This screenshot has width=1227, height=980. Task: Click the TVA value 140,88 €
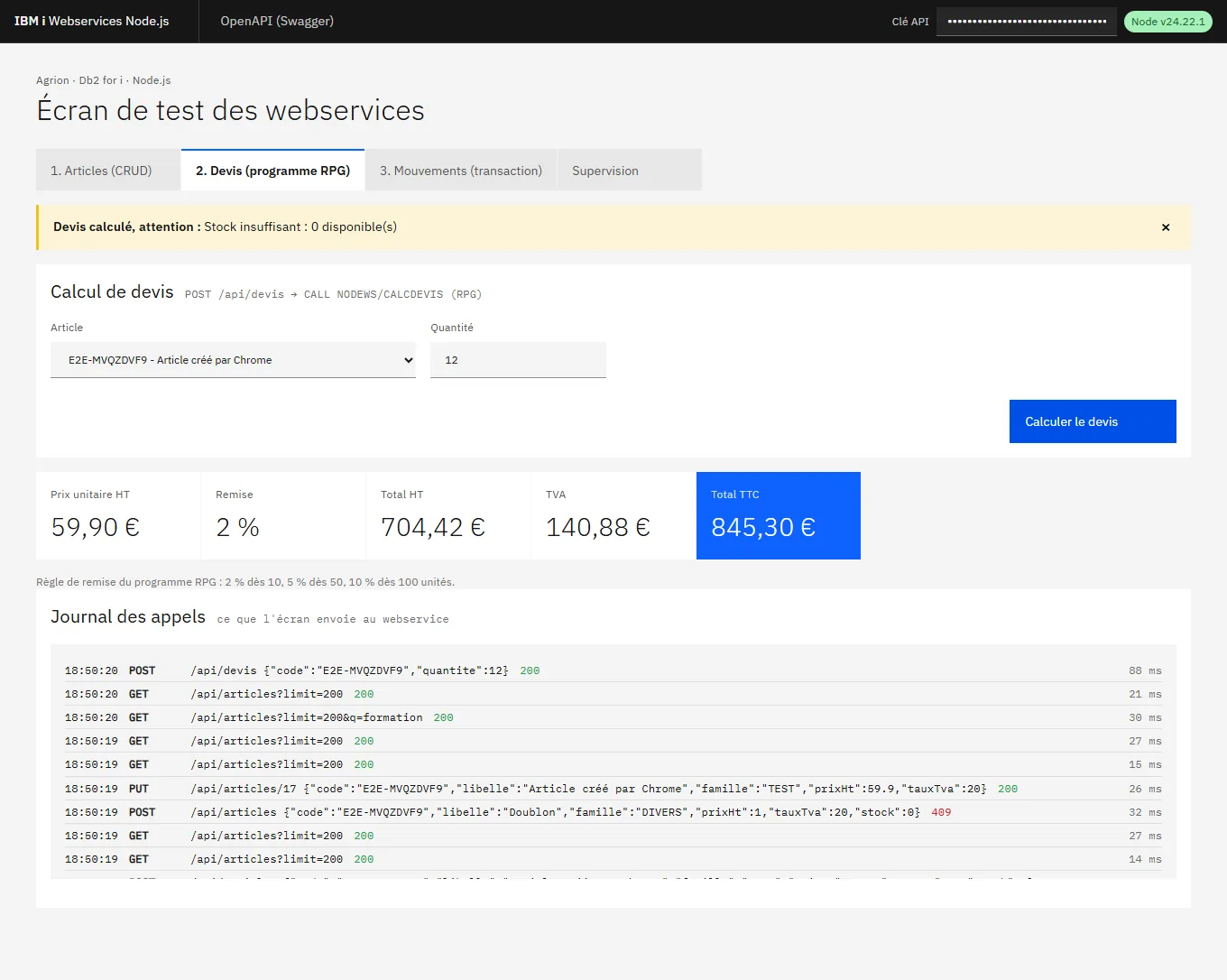pyautogui.click(x=598, y=527)
